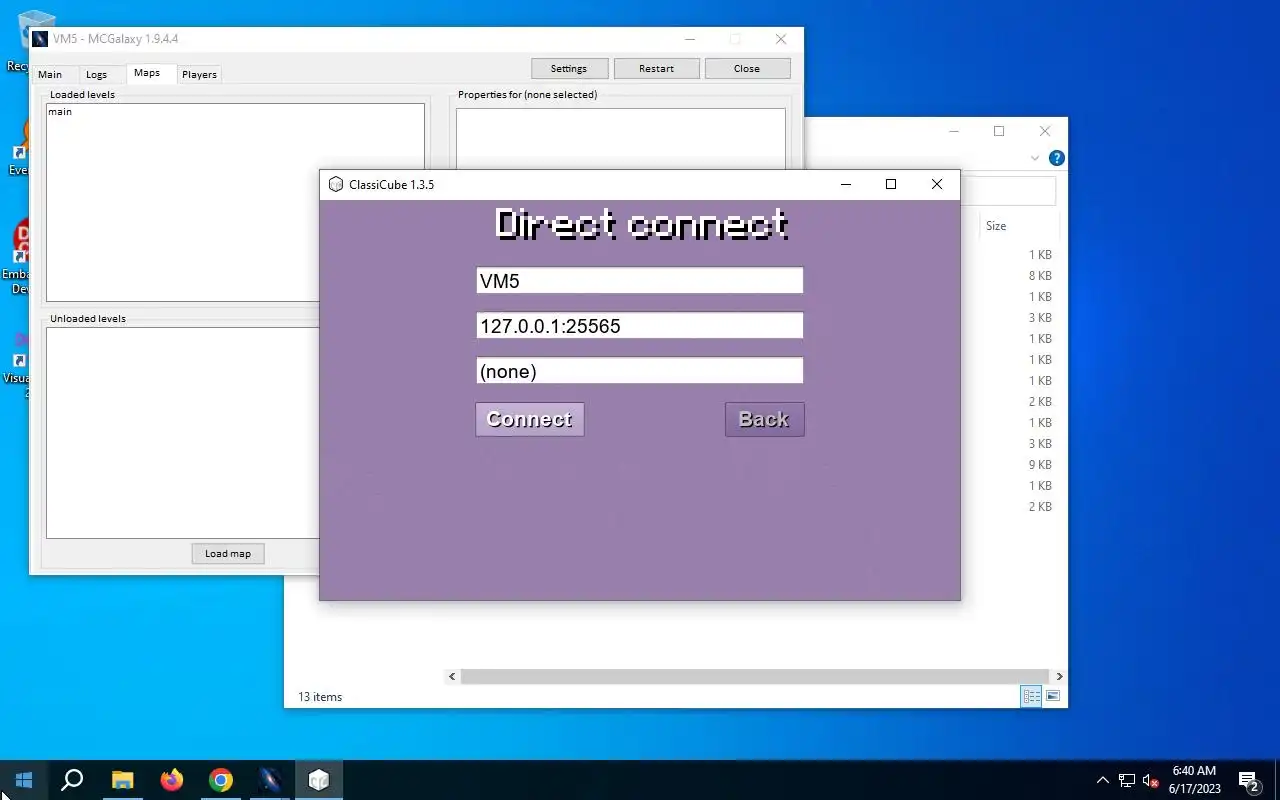Select the (none) mppass field
Viewport: 1280px width, 800px height.
coord(639,370)
